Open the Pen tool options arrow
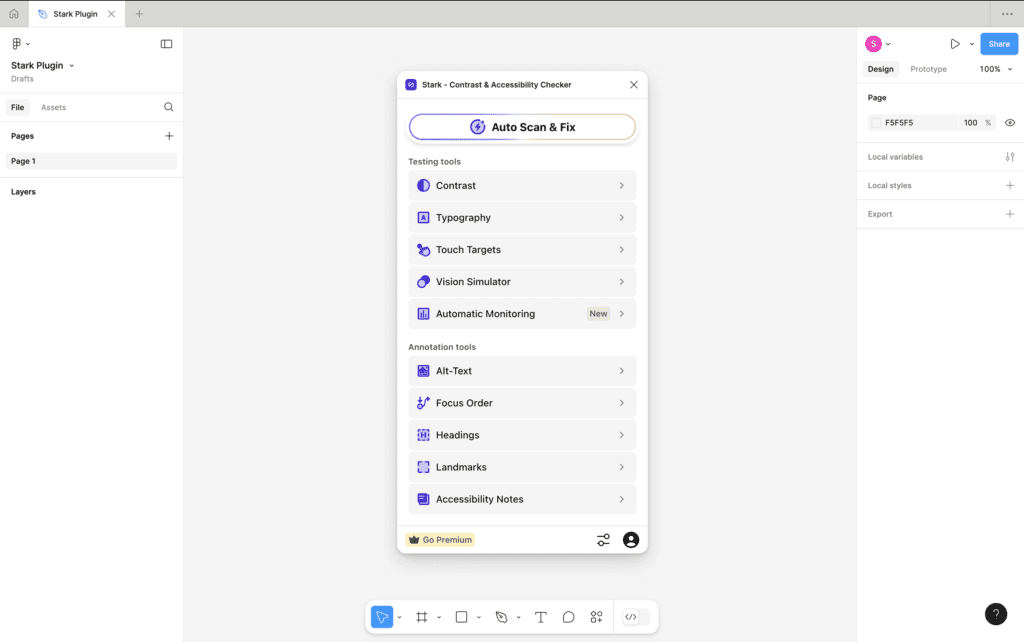The height and width of the screenshot is (642, 1024). [x=519, y=617]
